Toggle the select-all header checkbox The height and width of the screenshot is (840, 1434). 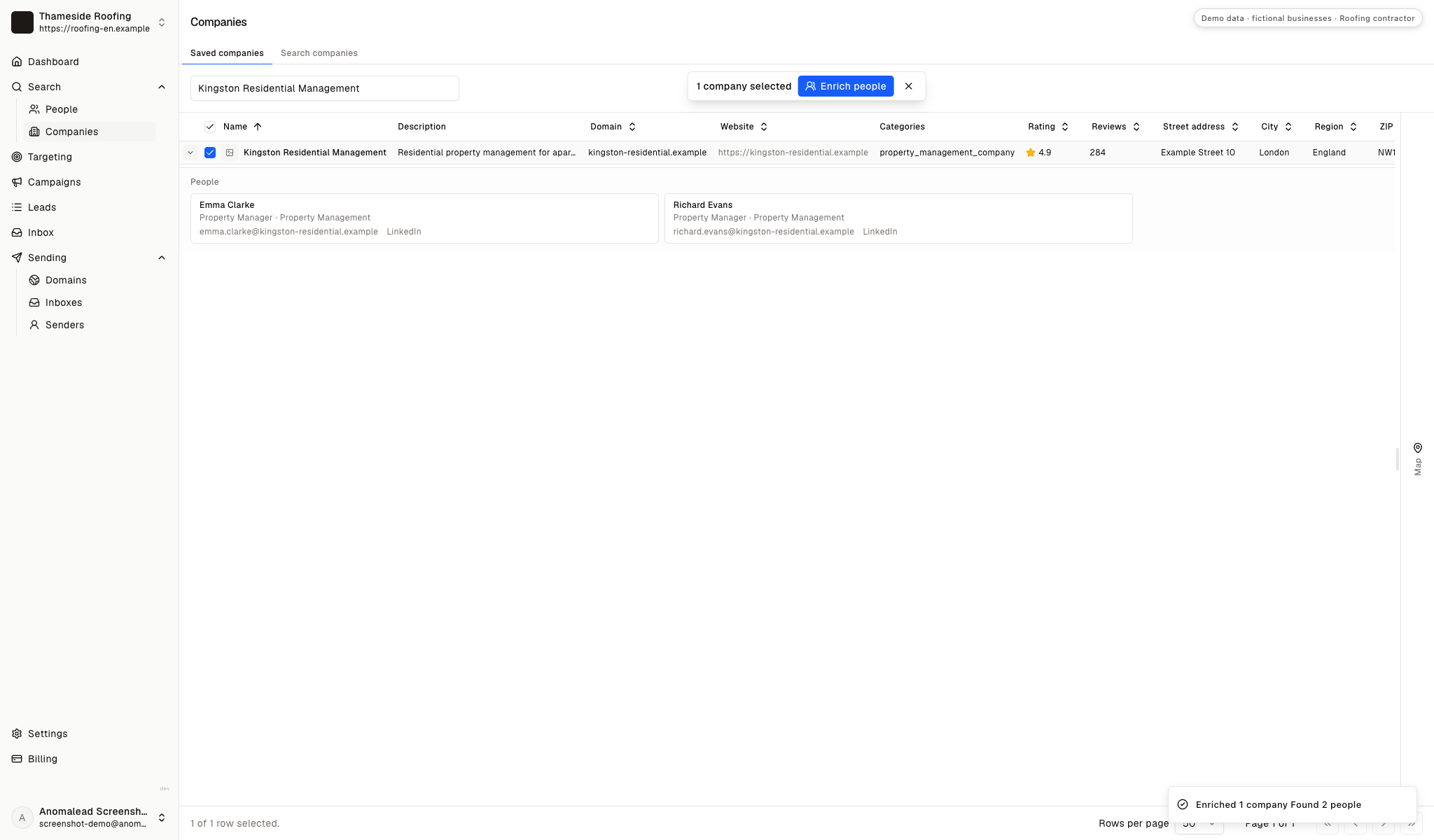point(210,127)
